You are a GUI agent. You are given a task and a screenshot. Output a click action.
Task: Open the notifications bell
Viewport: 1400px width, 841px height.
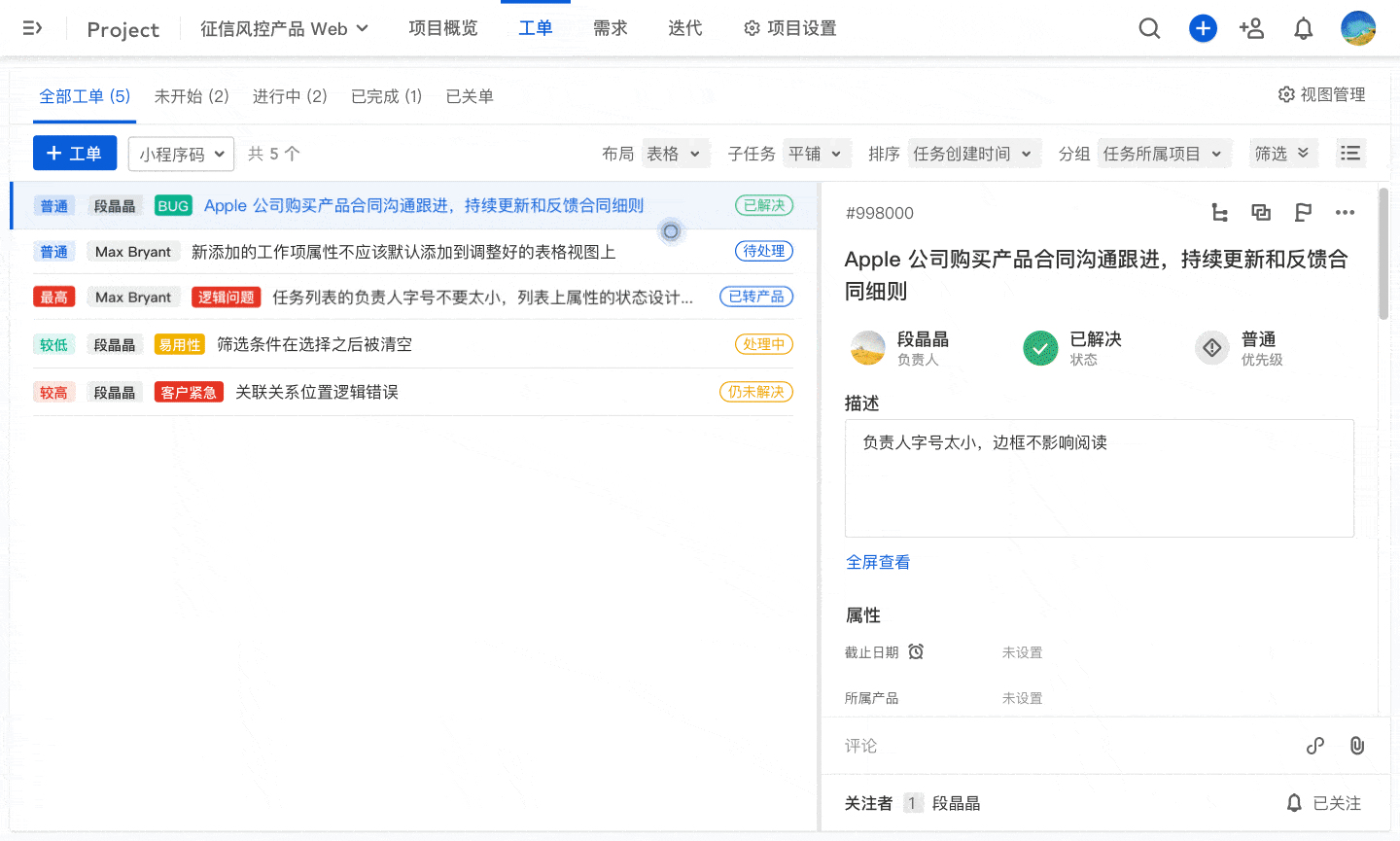point(1303,28)
